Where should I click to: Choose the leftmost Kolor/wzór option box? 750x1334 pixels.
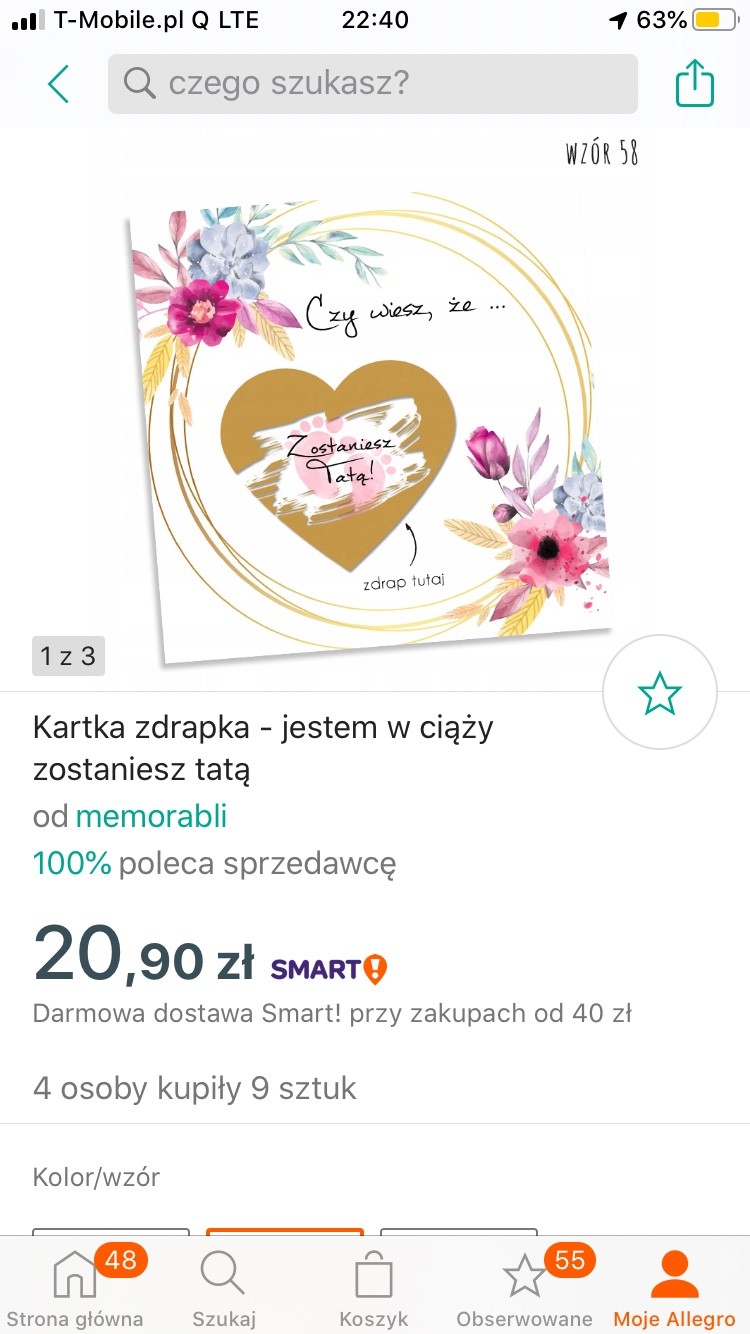point(111,1232)
